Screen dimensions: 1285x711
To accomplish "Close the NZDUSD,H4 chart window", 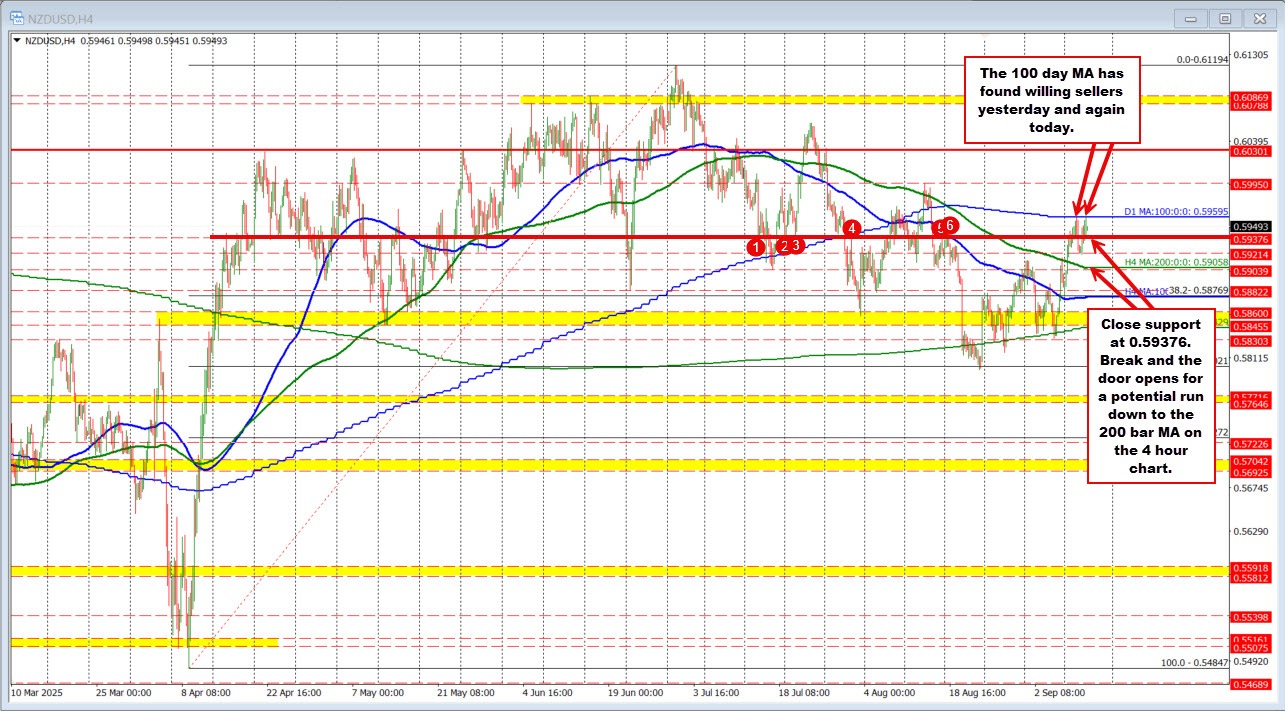I will [x=1259, y=18].
